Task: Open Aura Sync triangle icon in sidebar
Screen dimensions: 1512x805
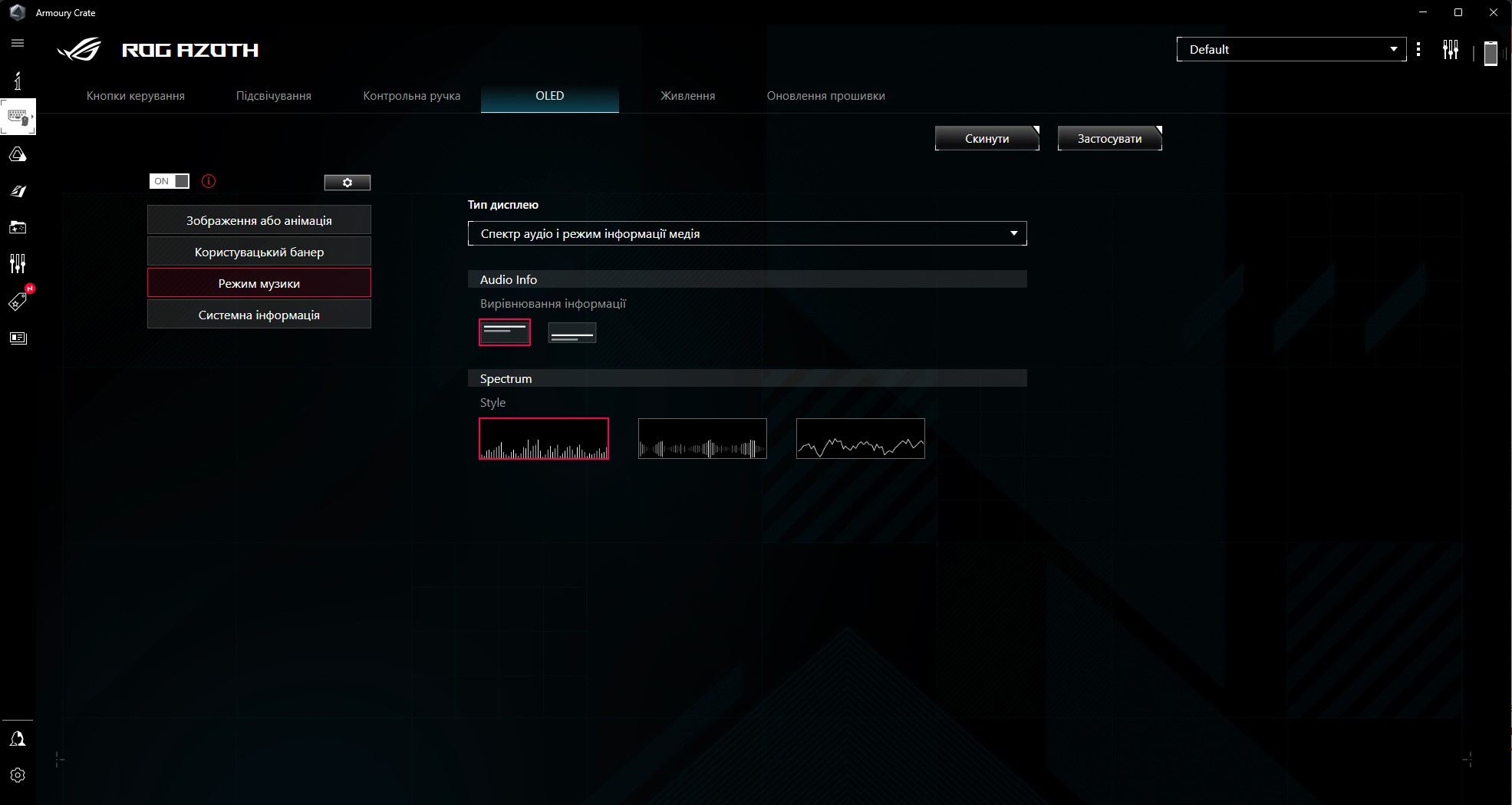Action: pyautogui.click(x=18, y=155)
